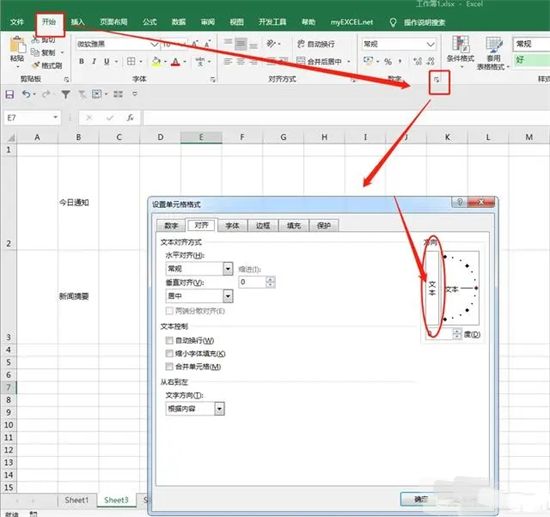The image size is (550, 517).
Task: Customize Quick Access Toolbar dropdown
Action: 135,94
